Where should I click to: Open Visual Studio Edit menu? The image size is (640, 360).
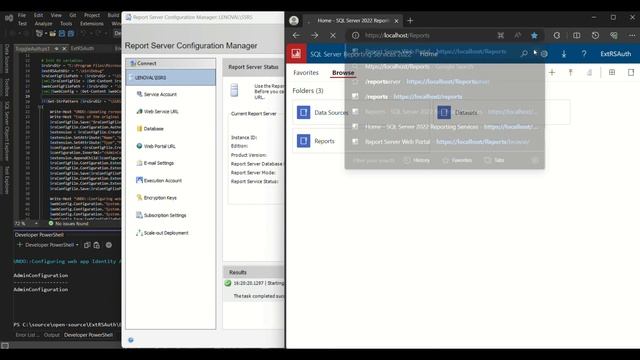click(38, 15)
